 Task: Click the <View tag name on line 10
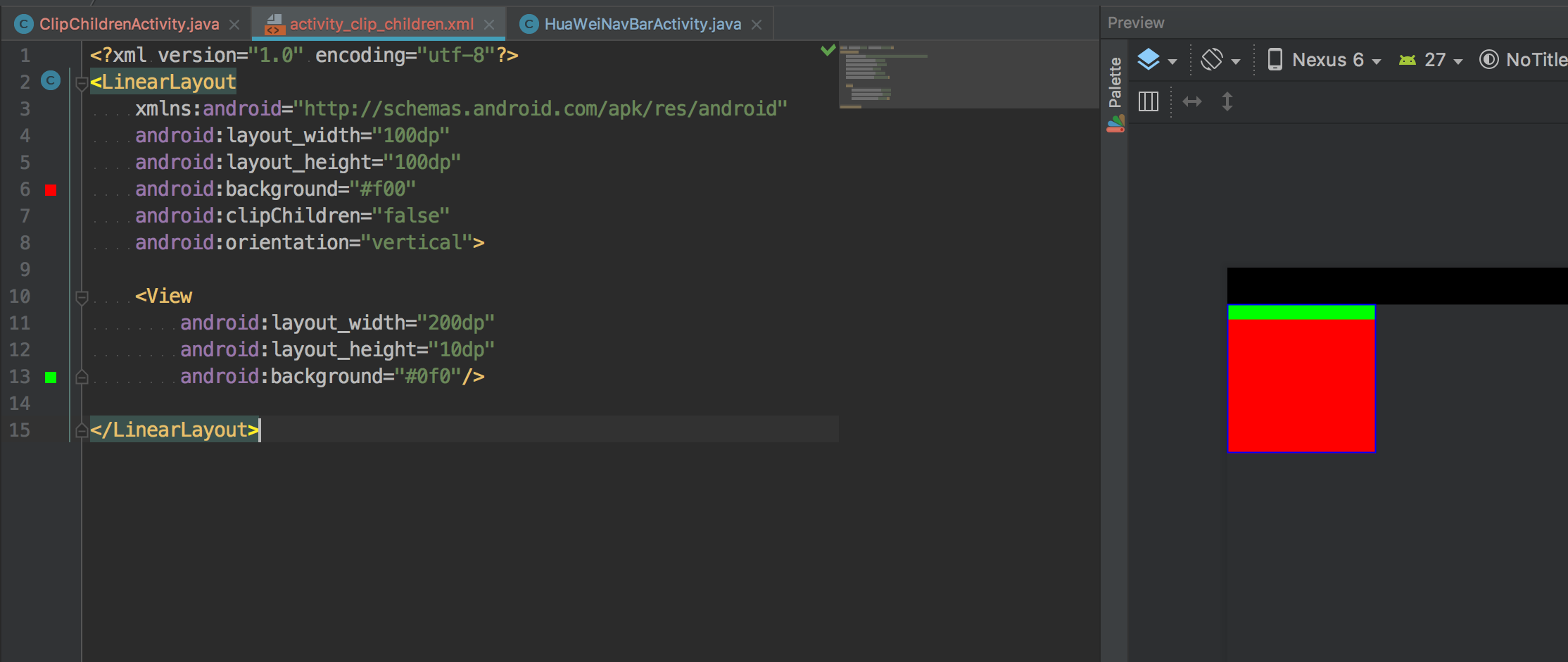(x=164, y=296)
